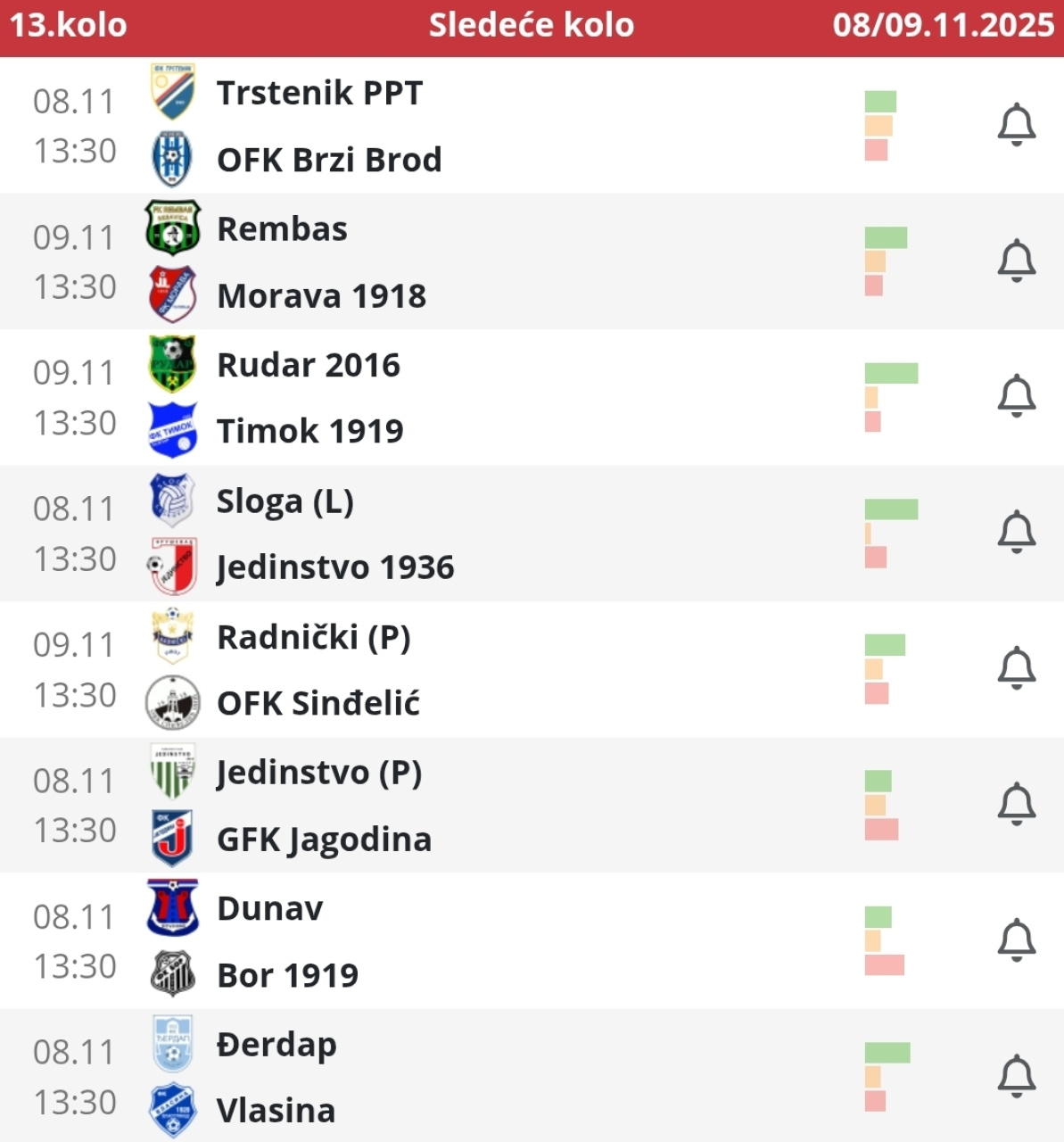Select the 13.kolo round header
The image size is (1064, 1142).
tap(69, 25)
